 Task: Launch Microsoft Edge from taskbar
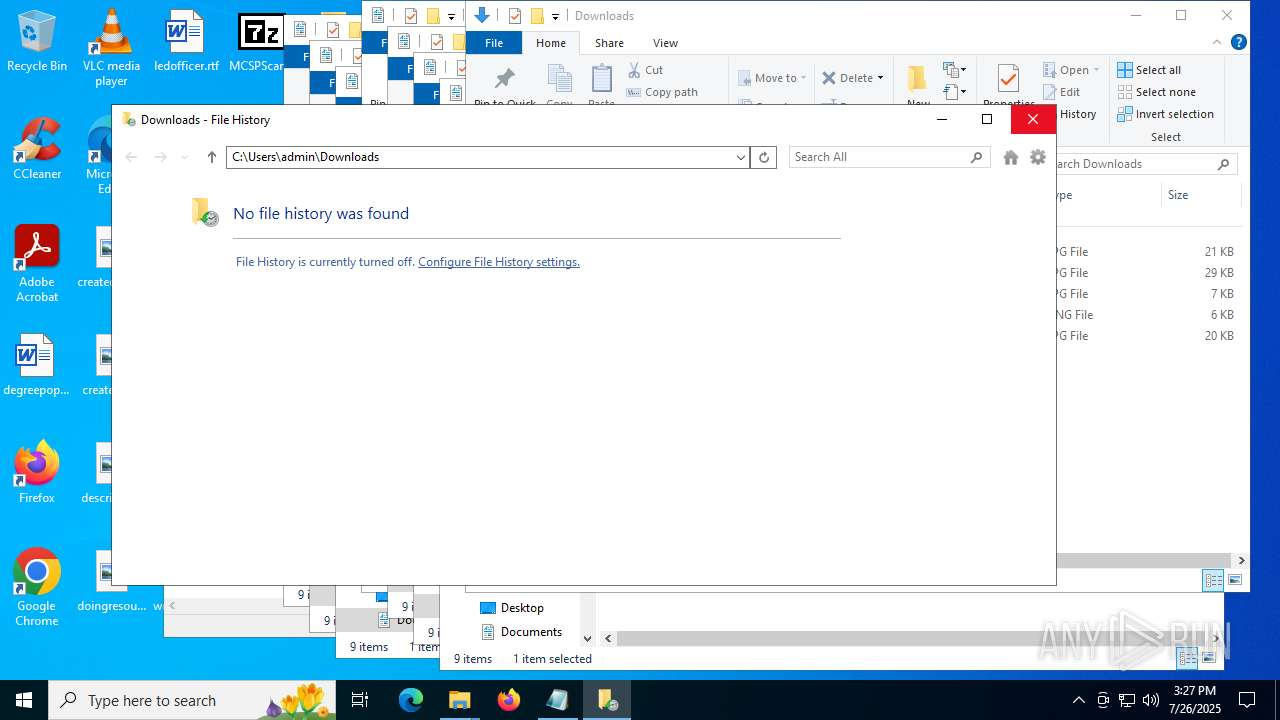pyautogui.click(x=411, y=700)
